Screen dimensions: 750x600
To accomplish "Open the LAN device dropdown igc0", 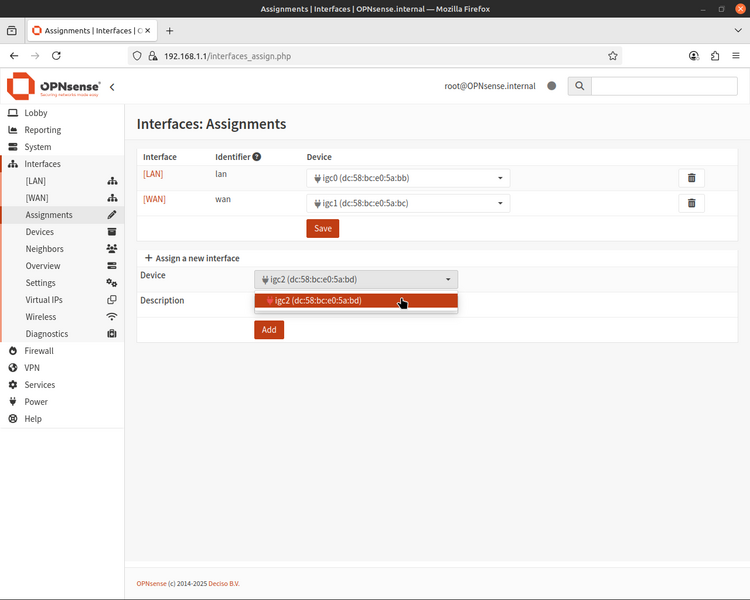I will (408, 178).
